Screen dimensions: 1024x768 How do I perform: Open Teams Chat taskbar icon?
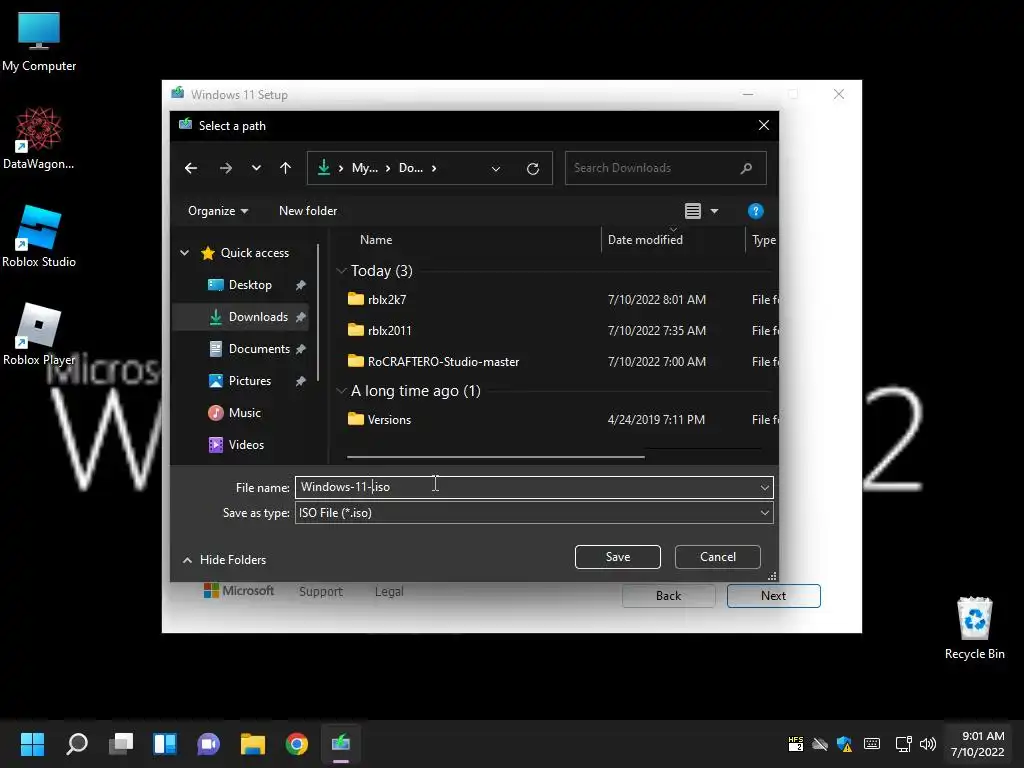(x=208, y=744)
